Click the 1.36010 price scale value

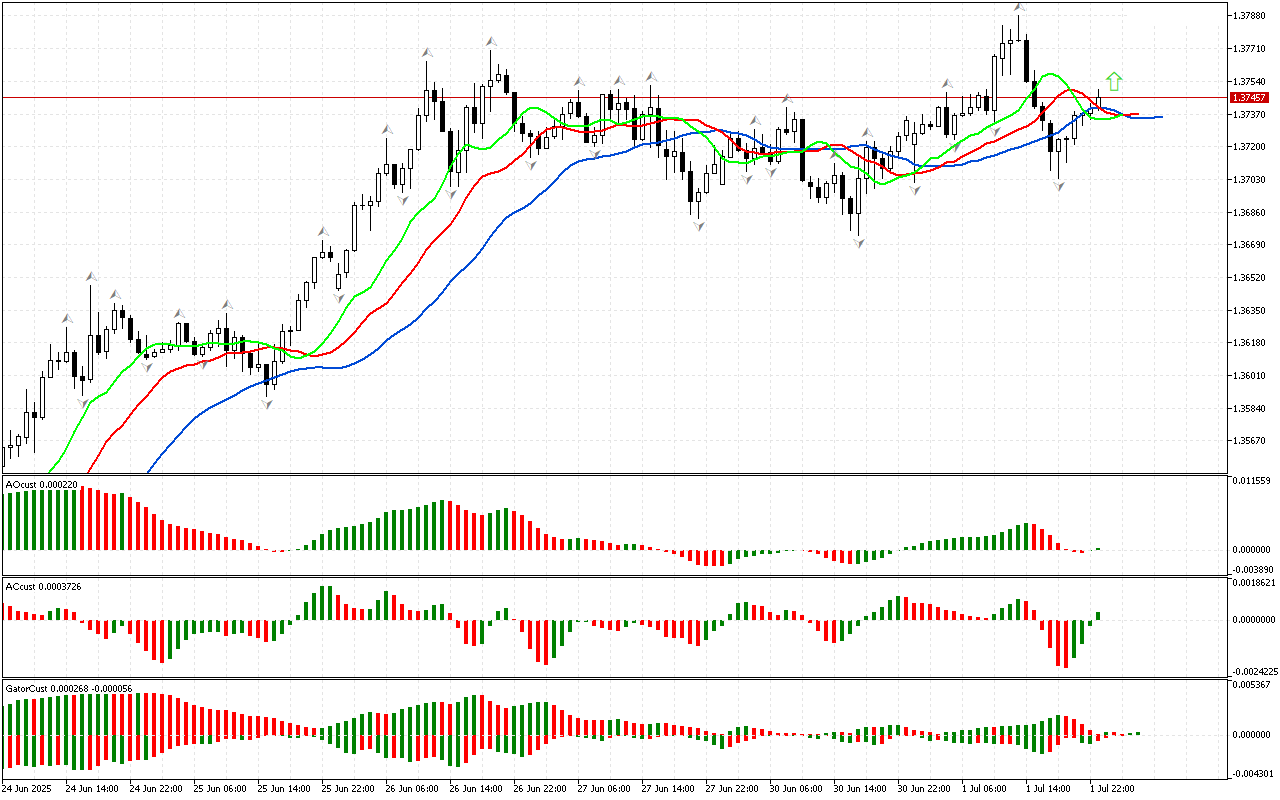coord(1252,376)
